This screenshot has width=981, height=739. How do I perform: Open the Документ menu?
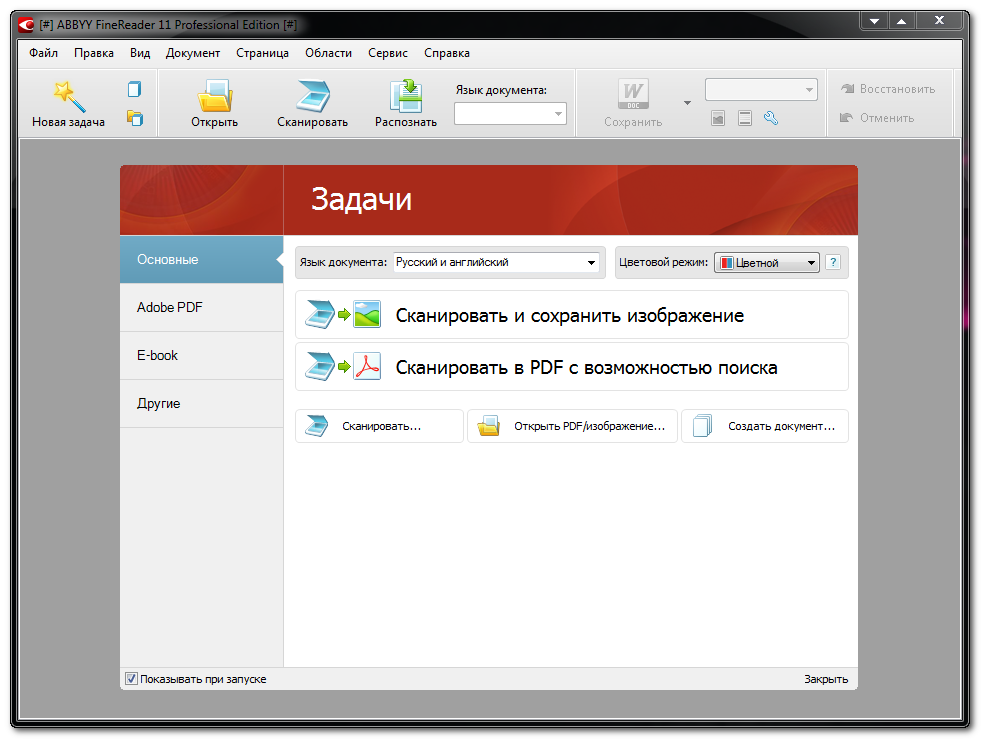[x=193, y=53]
